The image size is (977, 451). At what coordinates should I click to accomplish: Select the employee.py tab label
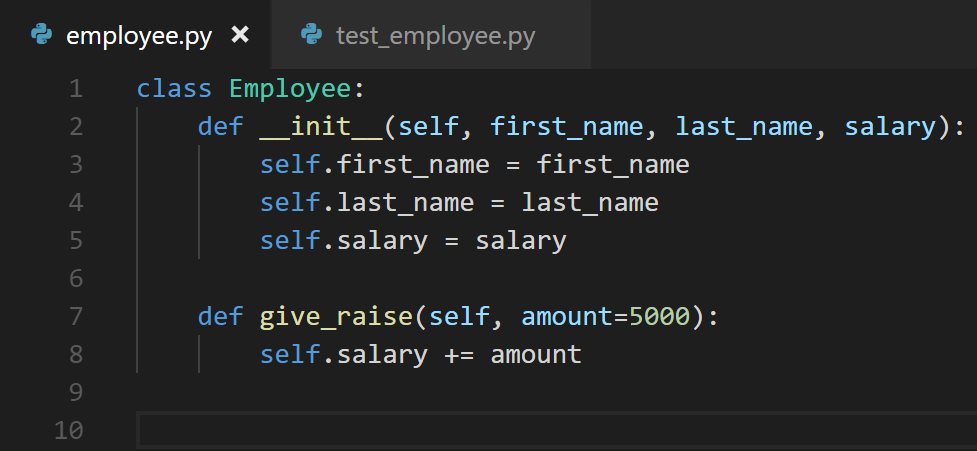pos(139,36)
